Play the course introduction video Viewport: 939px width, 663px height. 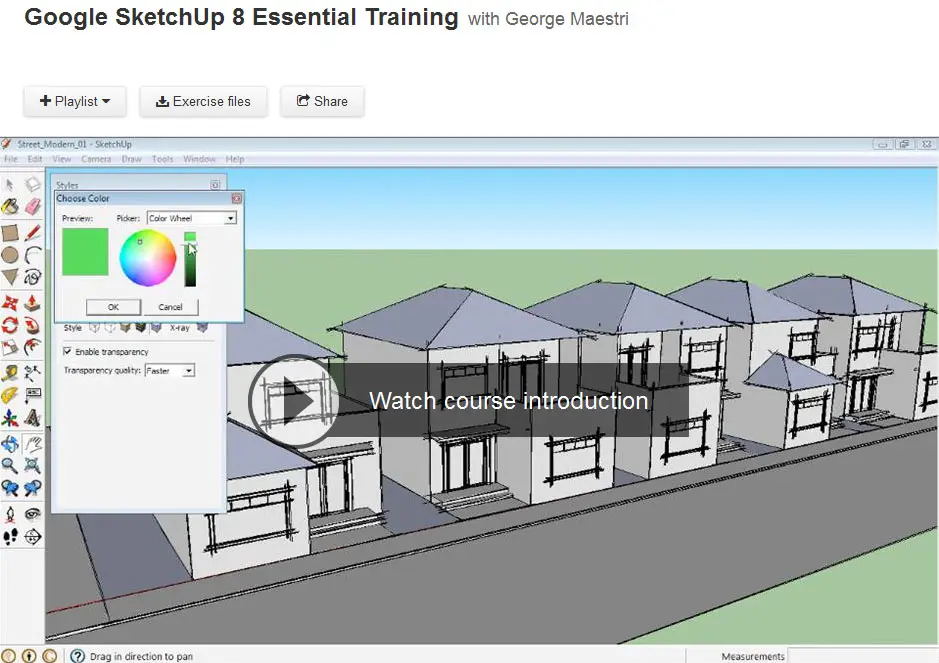293,400
